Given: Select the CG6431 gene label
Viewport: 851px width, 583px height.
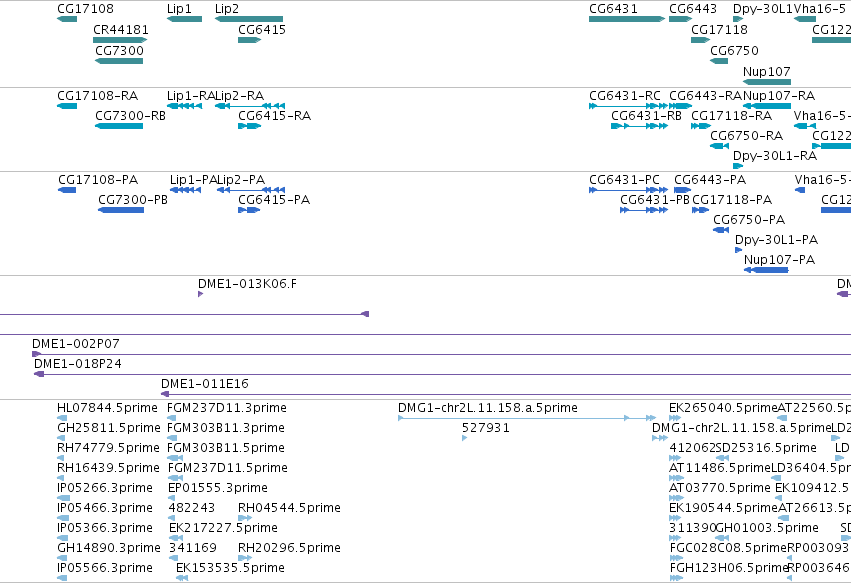Looking at the screenshot, I should [613, 9].
